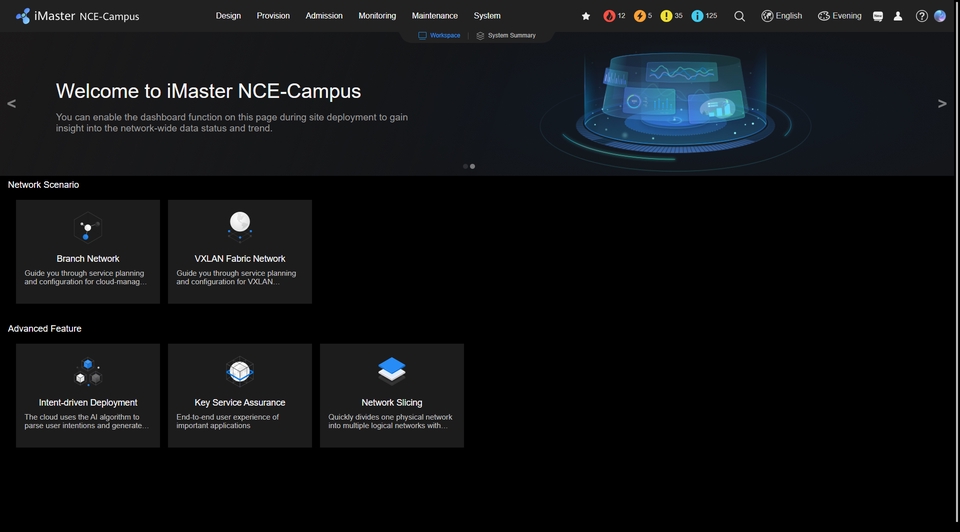Open the search magnifier icon

click(x=740, y=17)
